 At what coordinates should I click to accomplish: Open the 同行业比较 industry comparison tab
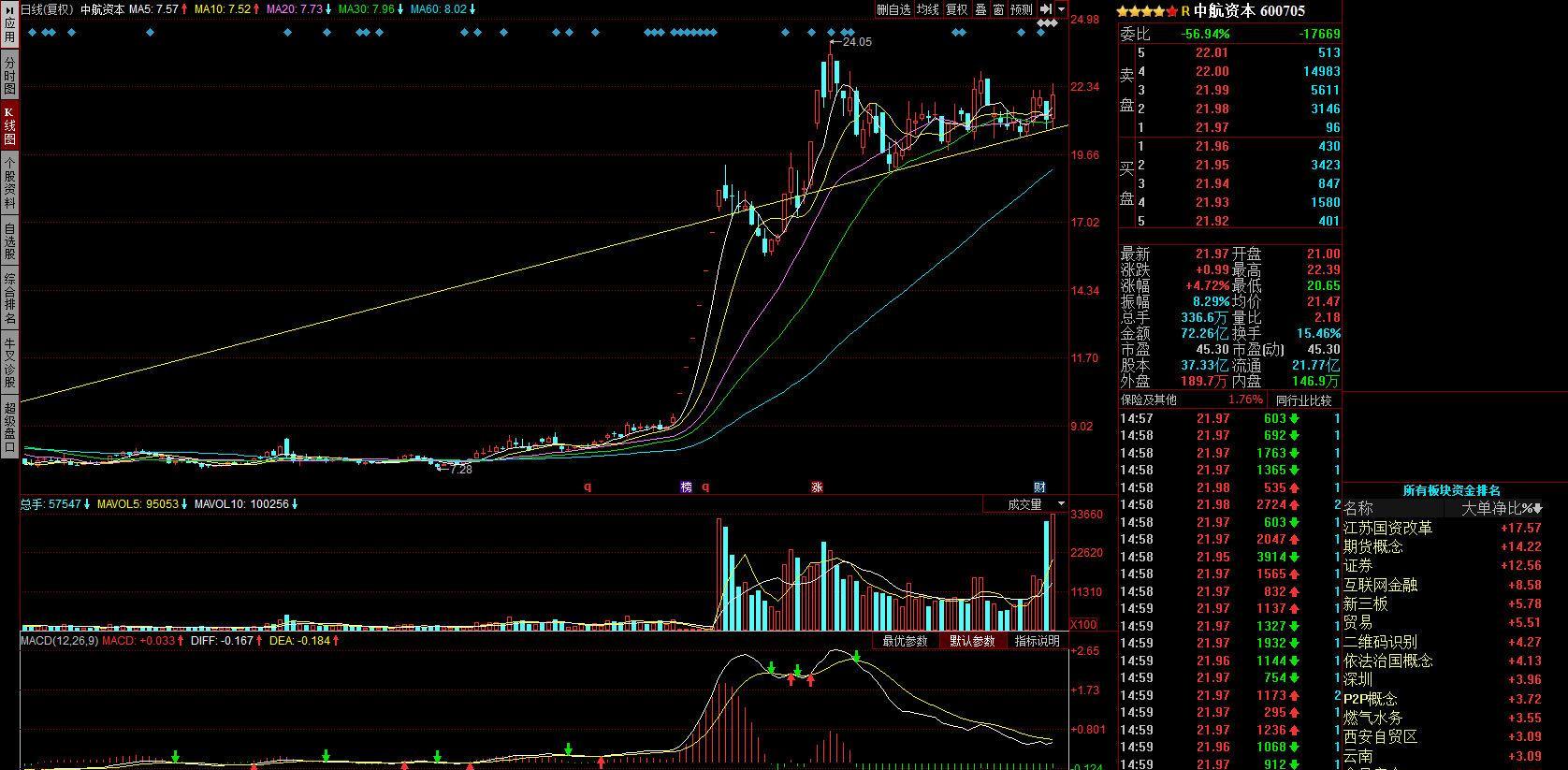pos(1303,400)
